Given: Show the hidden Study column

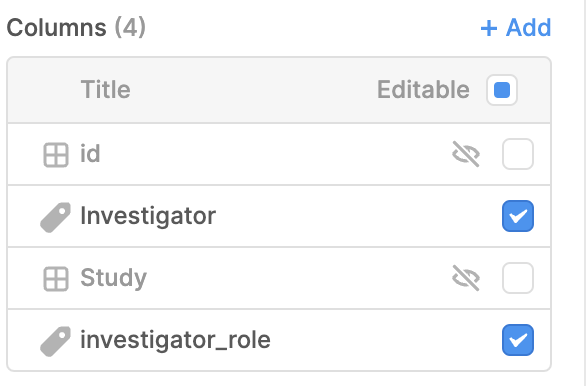Looking at the screenshot, I should pos(466,278).
